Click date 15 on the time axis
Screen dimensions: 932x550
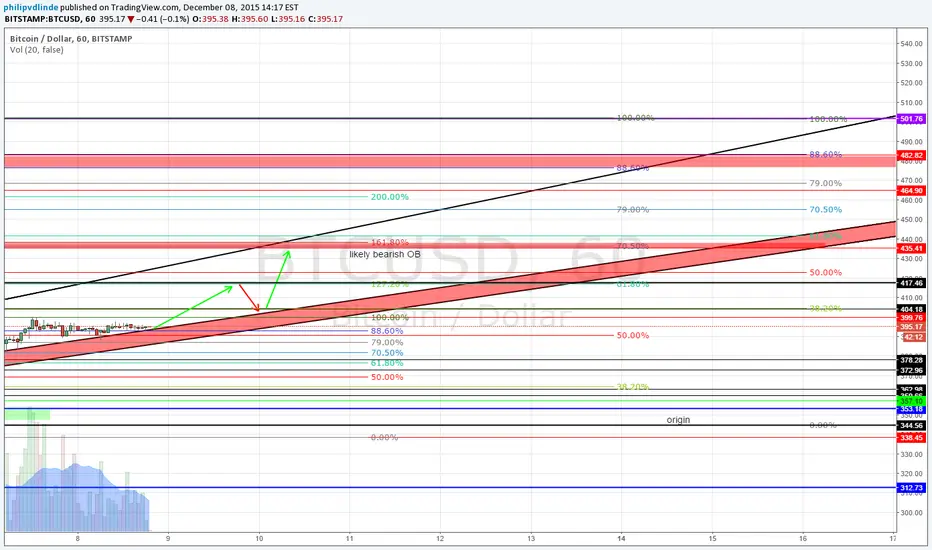712,539
